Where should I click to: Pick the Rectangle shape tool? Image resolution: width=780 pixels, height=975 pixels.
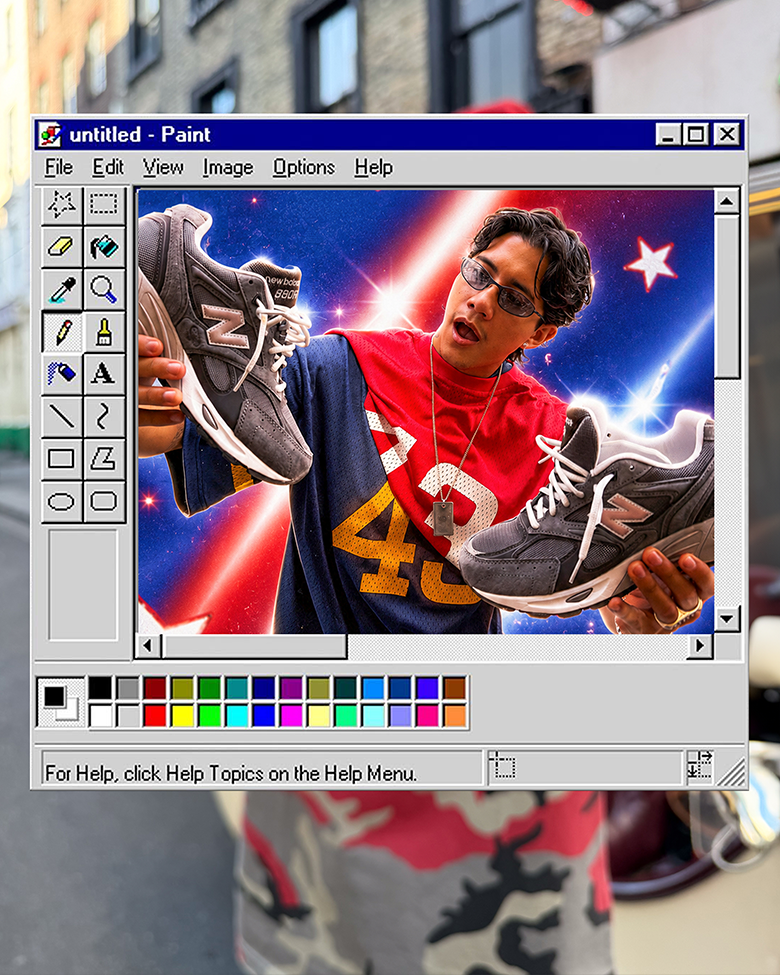[62, 459]
